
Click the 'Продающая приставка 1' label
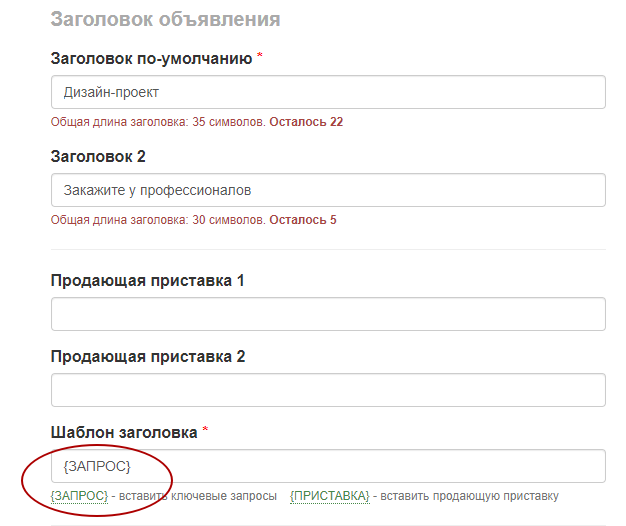[147, 281]
